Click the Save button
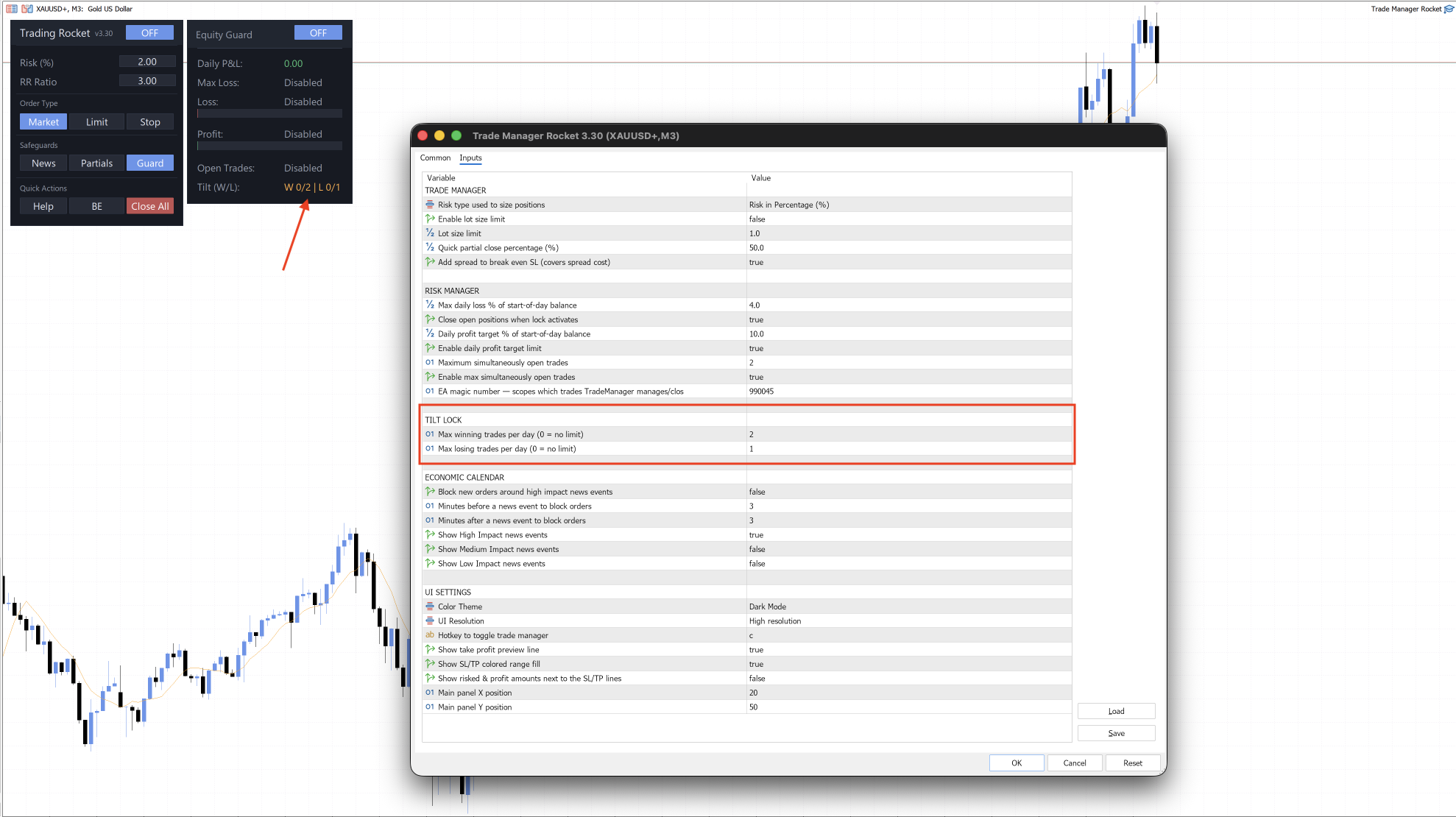 click(1116, 733)
